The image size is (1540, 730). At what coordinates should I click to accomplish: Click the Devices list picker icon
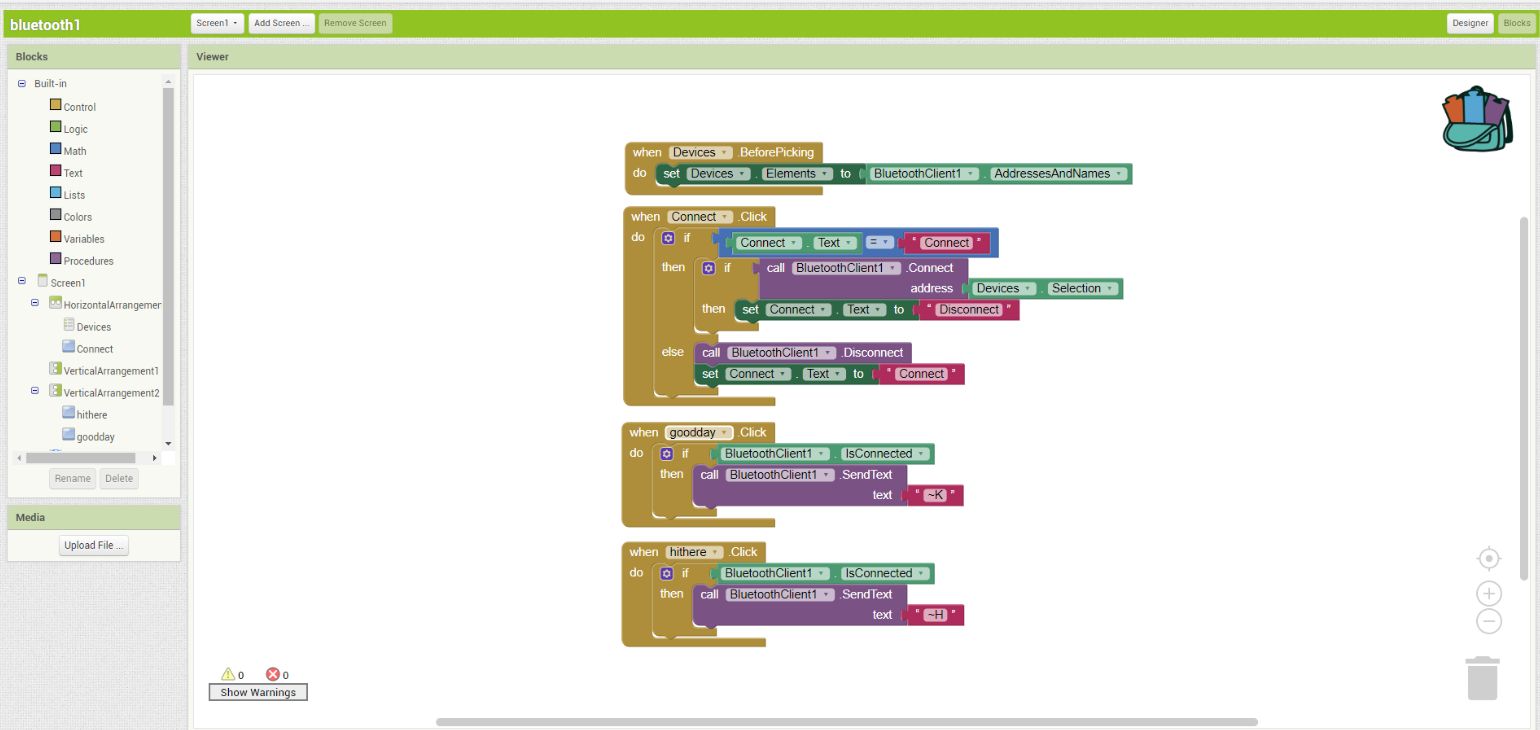point(69,326)
